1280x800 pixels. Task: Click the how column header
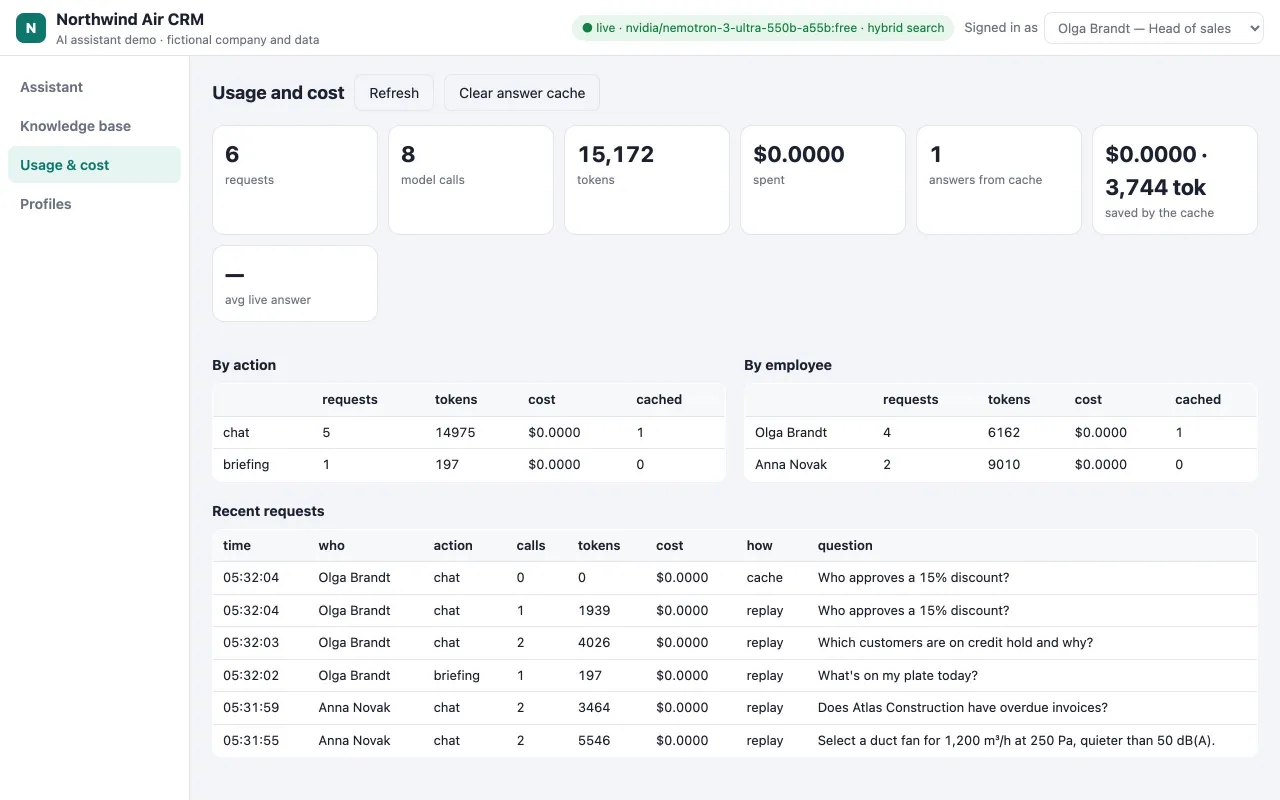click(759, 545)
